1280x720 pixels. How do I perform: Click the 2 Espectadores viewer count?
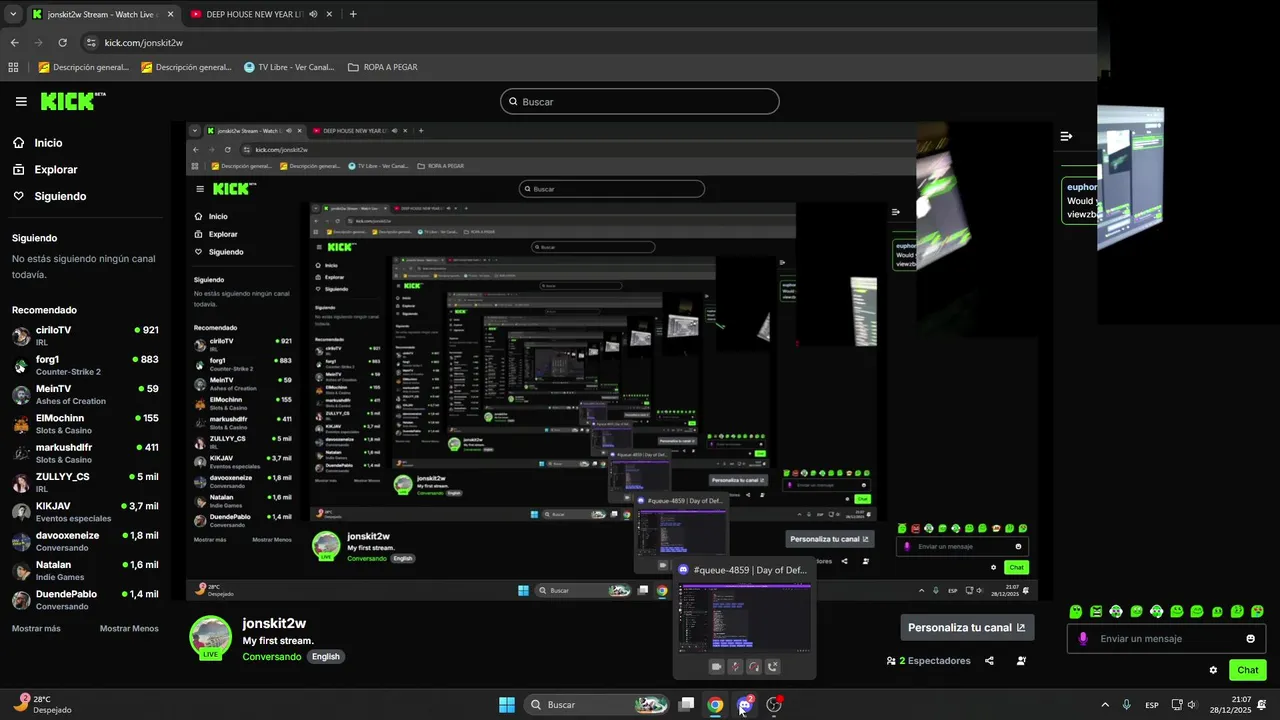[929, 661]
